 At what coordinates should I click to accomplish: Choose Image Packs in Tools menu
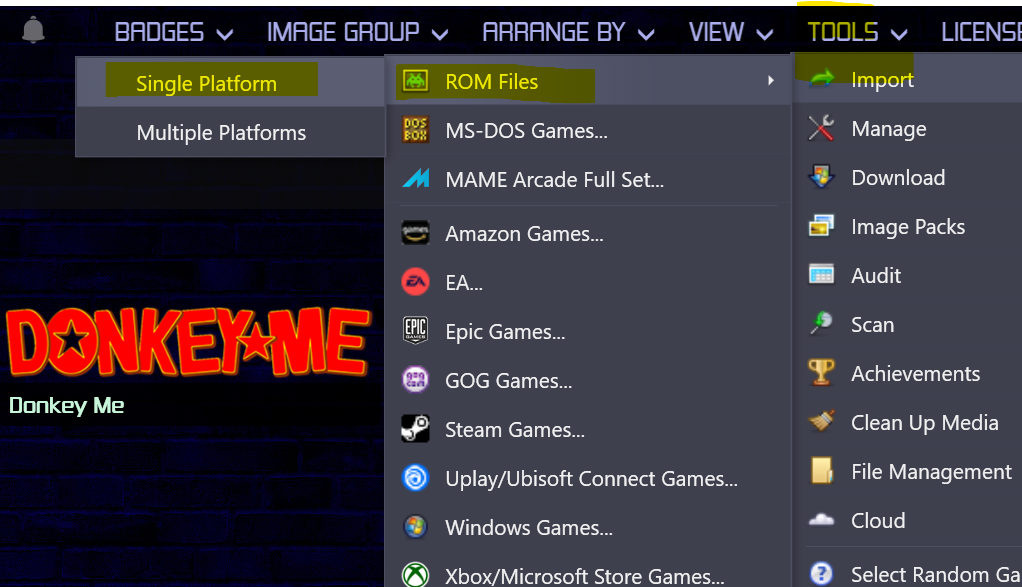[x=908, y=226]
